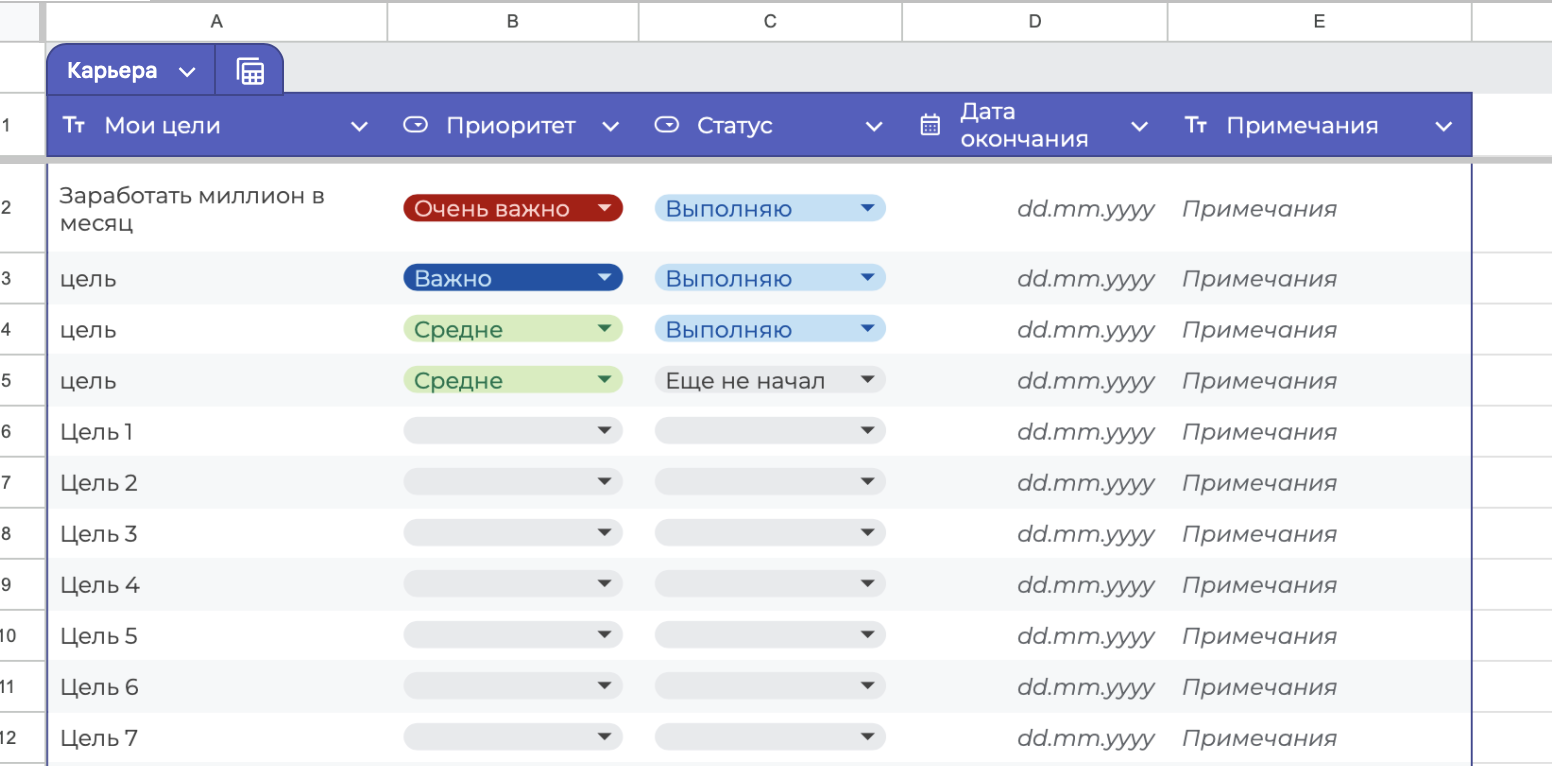Click the Примечания notes cell for Цель 6
The height and width of the screenshot is (766, 1552).
click(1320, 686)
